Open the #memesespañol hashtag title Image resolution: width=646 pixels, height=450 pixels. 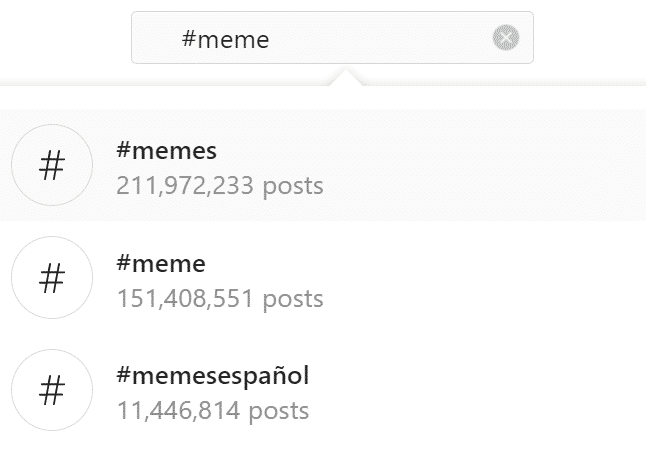pos(213,376)
